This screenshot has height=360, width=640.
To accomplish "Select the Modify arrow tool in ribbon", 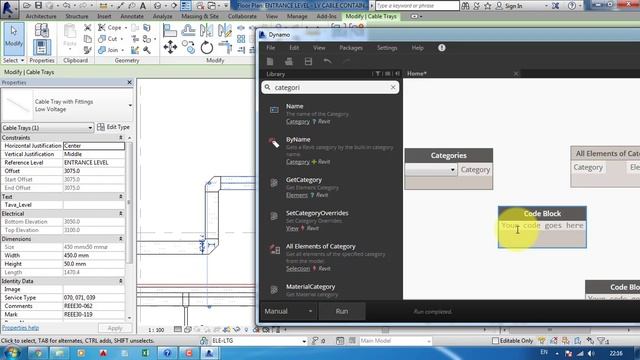I will point(14,39).
